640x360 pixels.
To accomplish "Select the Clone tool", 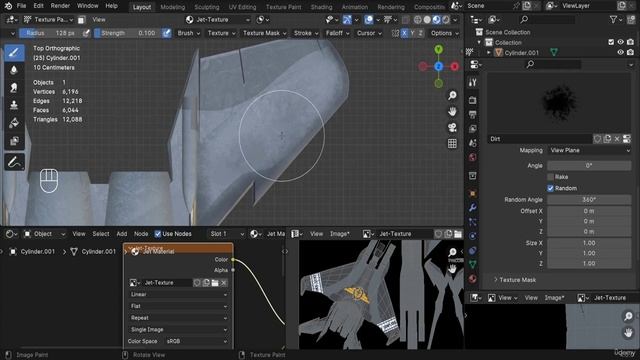I will click(14, 105).
